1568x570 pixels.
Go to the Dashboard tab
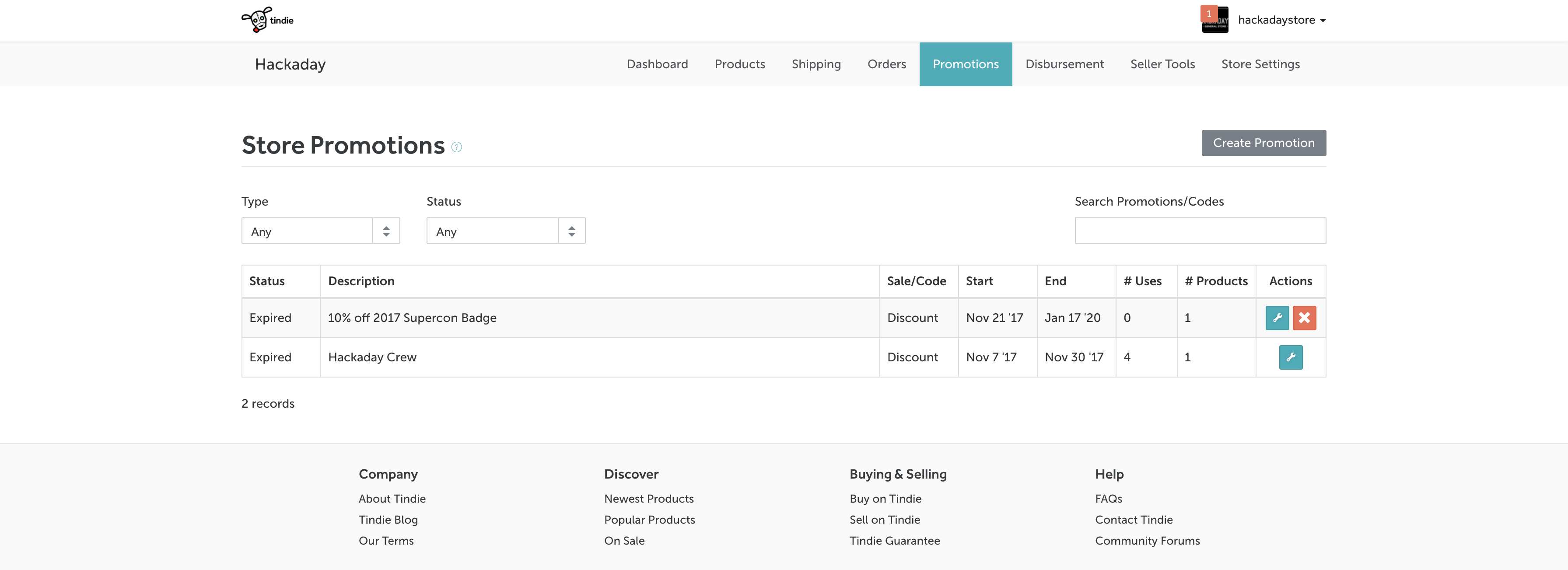[657, 64]
